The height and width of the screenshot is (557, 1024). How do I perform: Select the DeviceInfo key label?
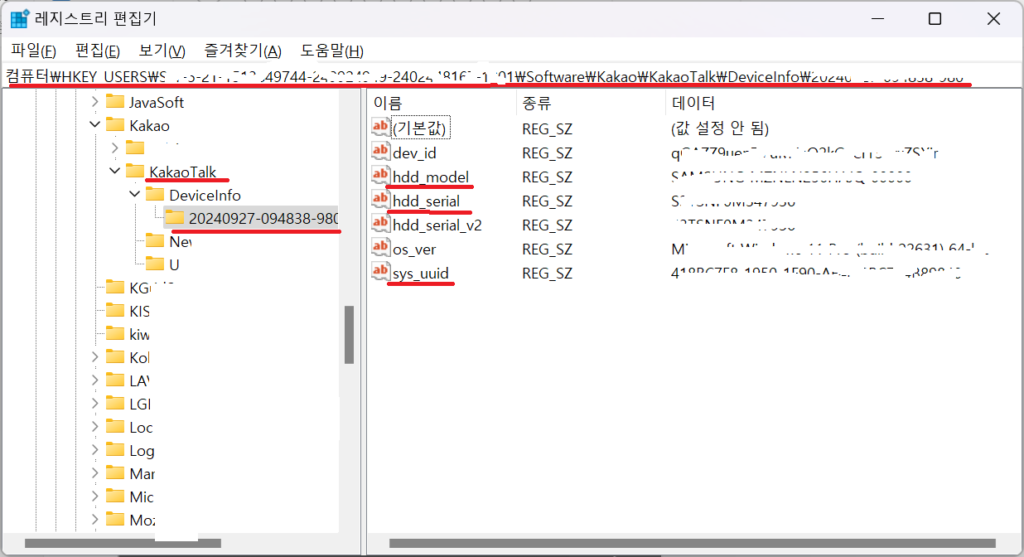pos(205,195)
